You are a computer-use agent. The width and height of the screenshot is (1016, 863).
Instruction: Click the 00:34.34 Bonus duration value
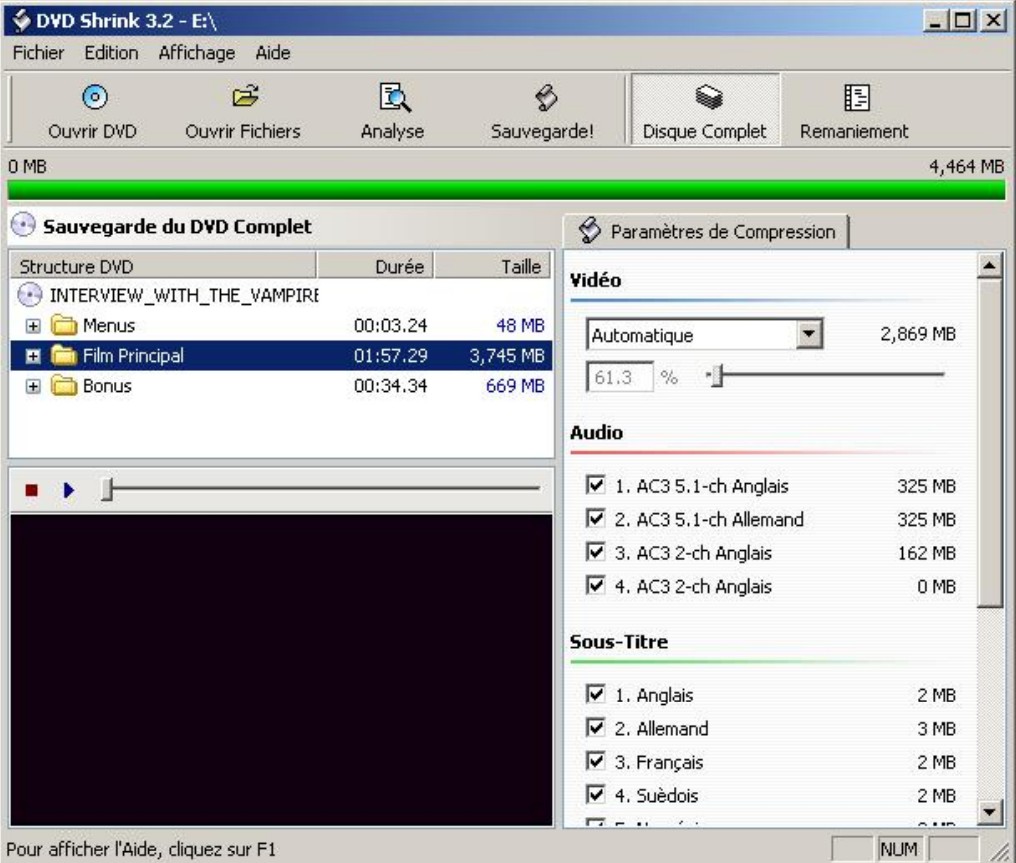pyautogui.click(x=391, y=386)
